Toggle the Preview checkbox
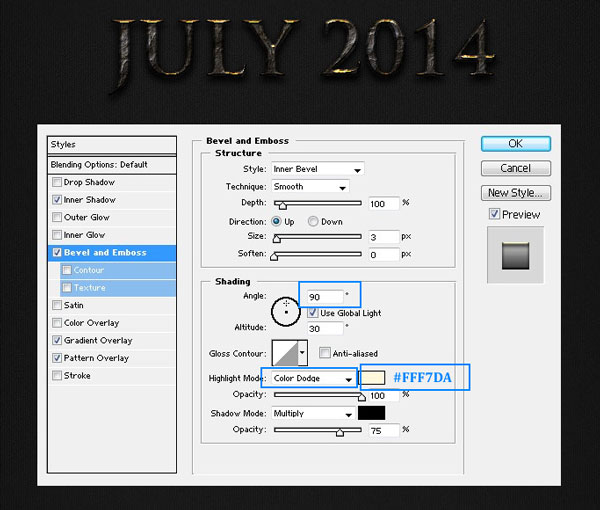The height and width of the screenshot is (510, 600). click(x=494, y=214)
